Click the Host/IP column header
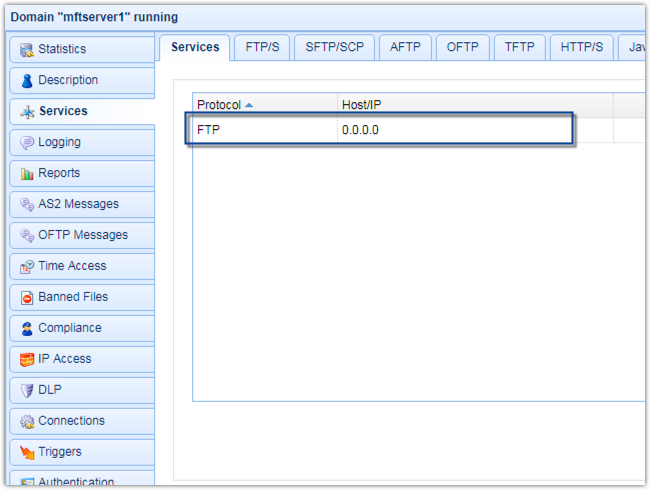 point(475,105)
